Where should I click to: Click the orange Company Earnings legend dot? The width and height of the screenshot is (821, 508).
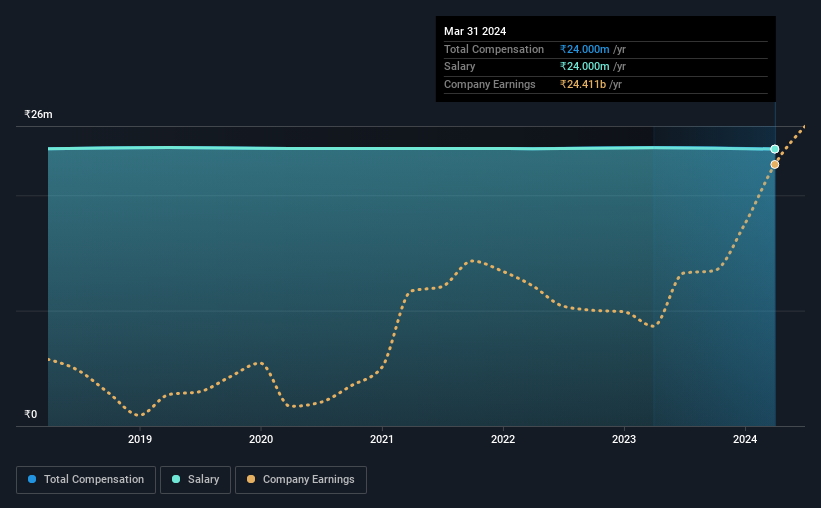(x=251, y=479)
